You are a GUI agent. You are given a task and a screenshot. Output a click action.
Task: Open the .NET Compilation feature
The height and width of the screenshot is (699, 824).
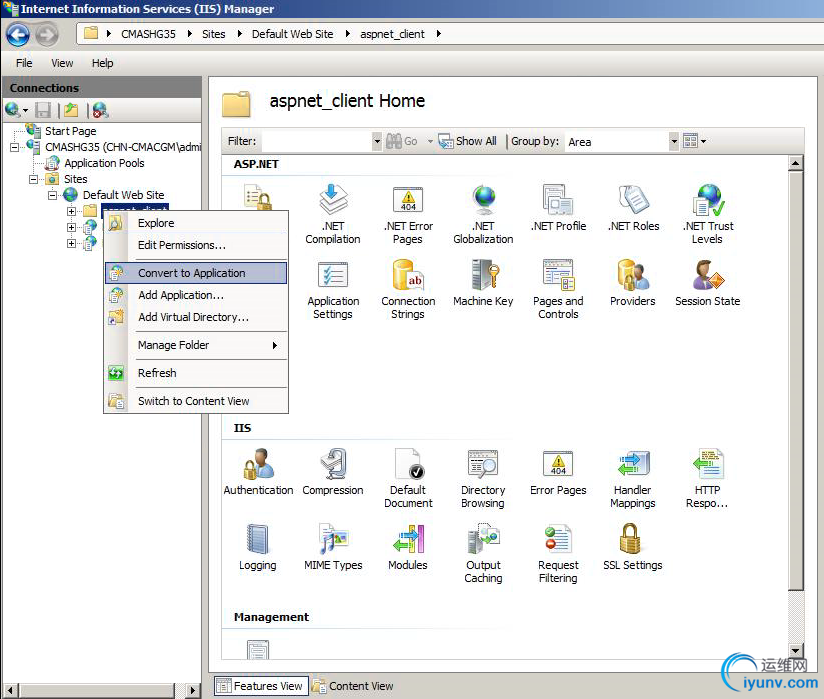333,214
